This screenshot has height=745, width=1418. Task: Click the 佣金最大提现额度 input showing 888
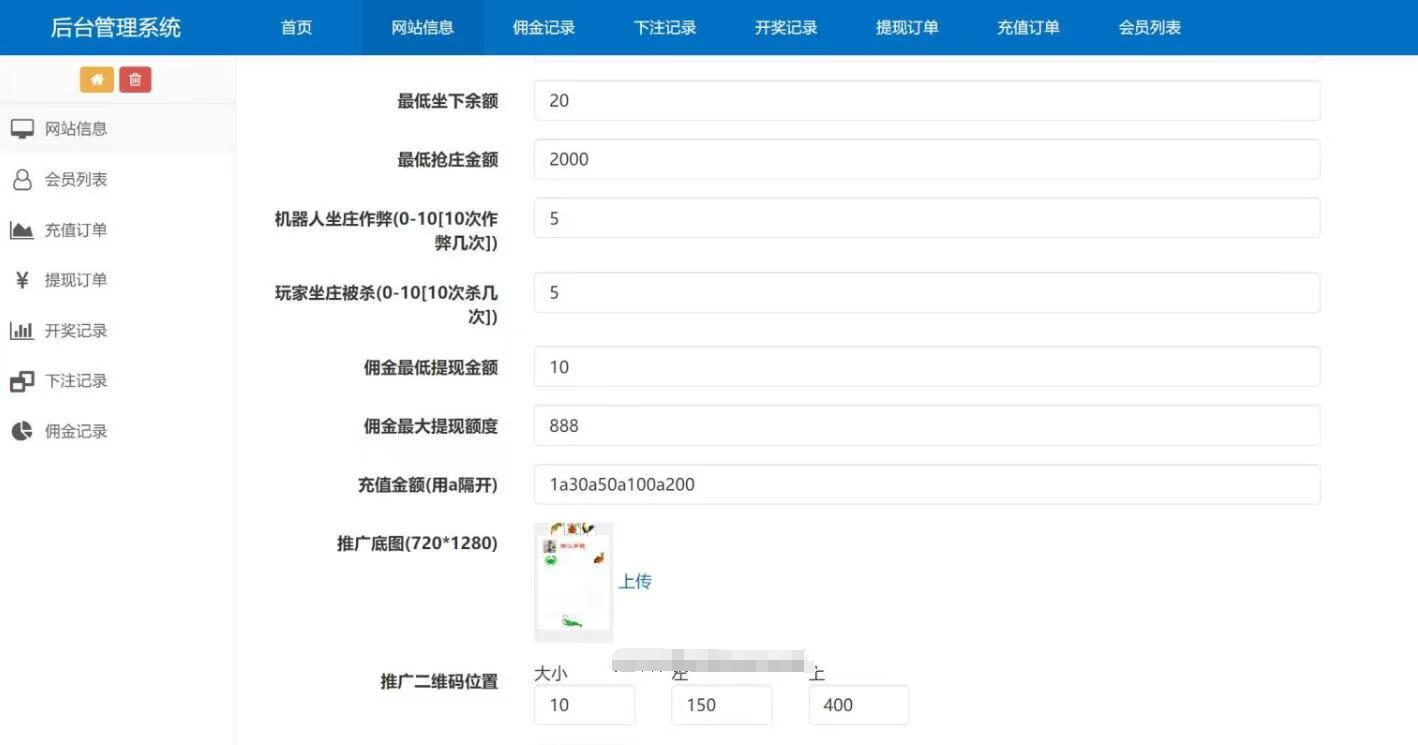point(925,425)
